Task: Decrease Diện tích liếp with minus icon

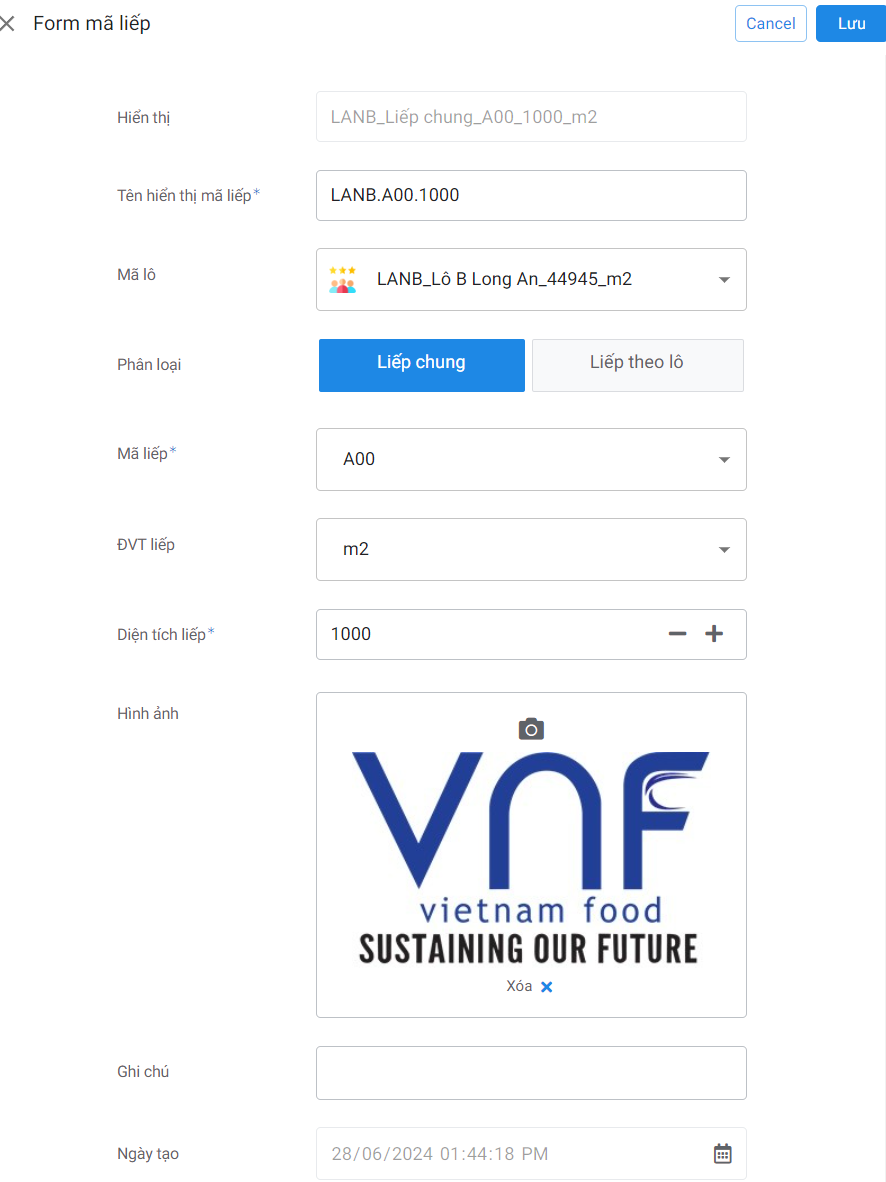Action: click(x=677, y=633)
